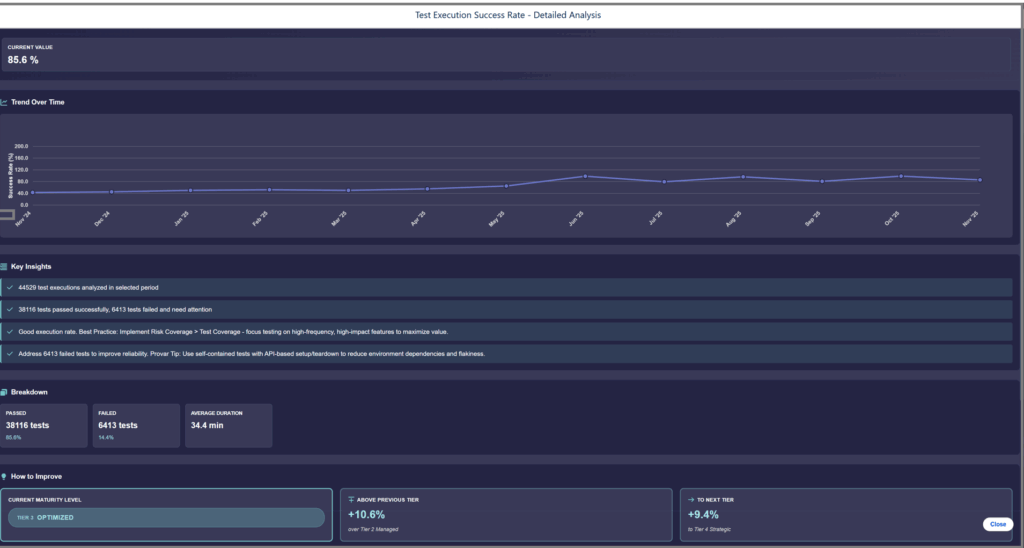Click the Breakdown section icon
Viewport: 1024px width, 548px height.
click(x=5, y=392)
